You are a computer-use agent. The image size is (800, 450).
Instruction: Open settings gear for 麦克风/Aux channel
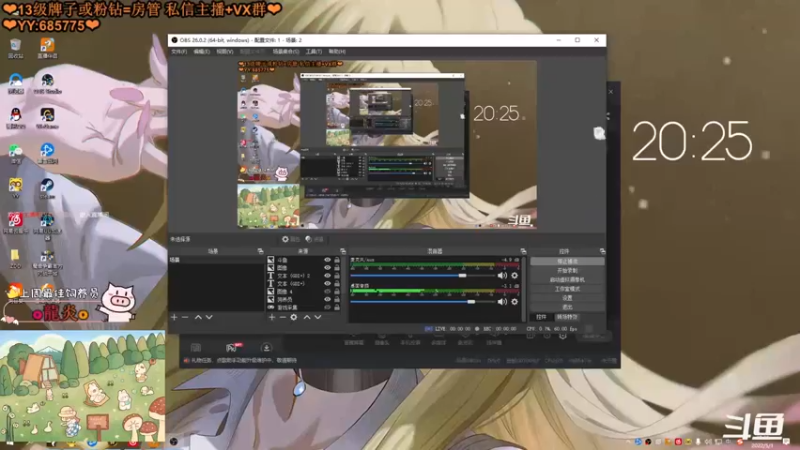(x=514, y=276)
